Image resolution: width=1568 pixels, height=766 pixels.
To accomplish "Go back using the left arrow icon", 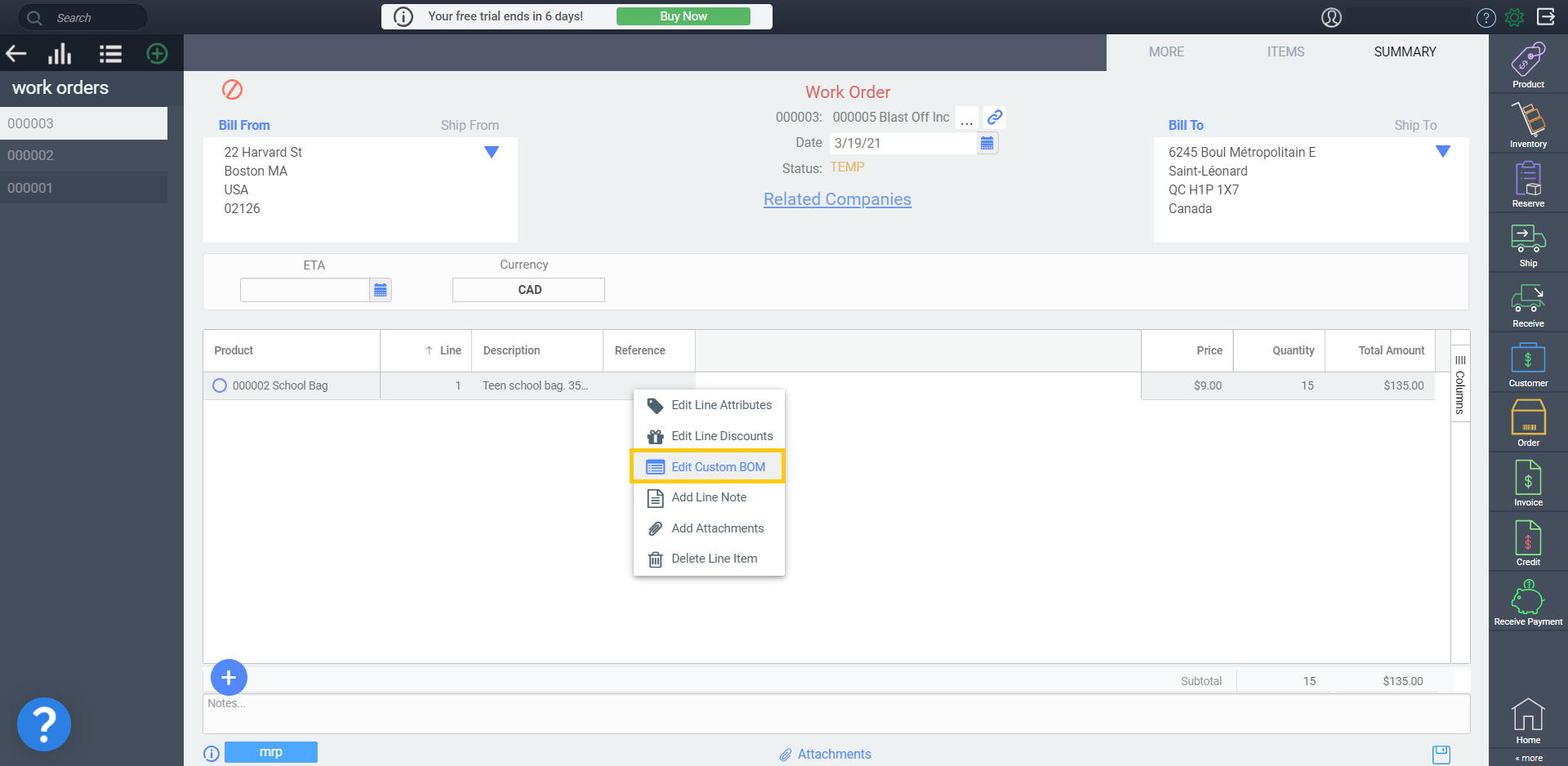I will [16, 55].
